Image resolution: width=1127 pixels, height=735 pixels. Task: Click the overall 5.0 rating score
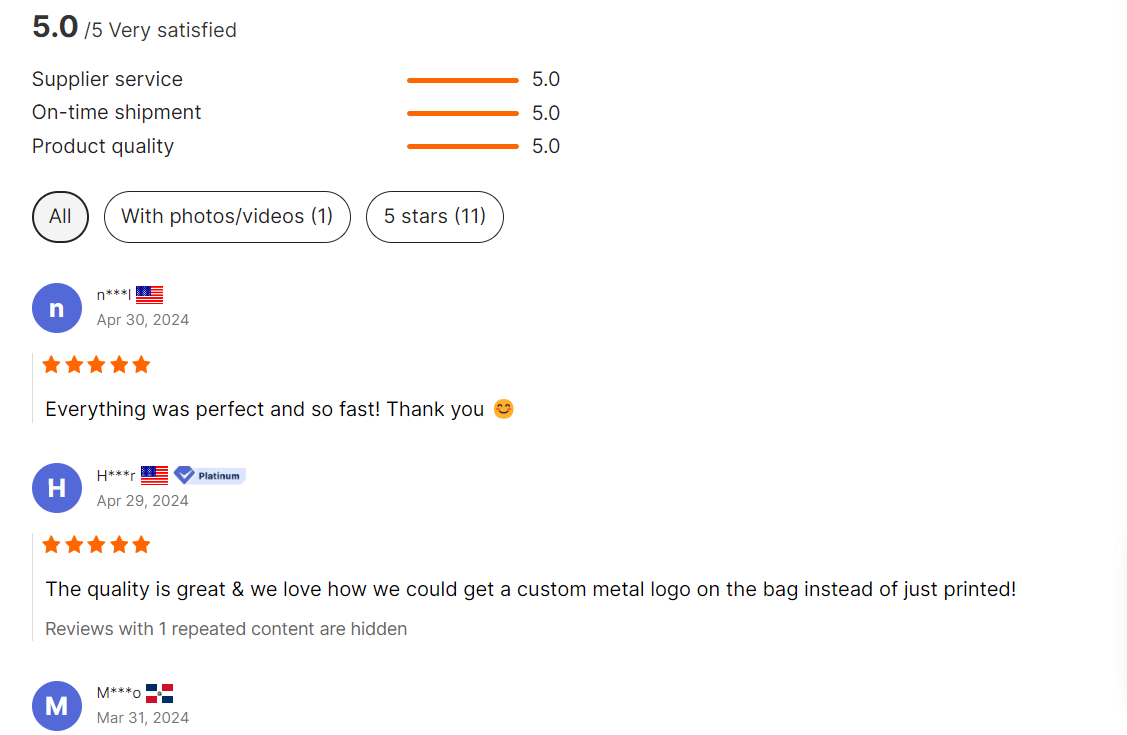55,27
